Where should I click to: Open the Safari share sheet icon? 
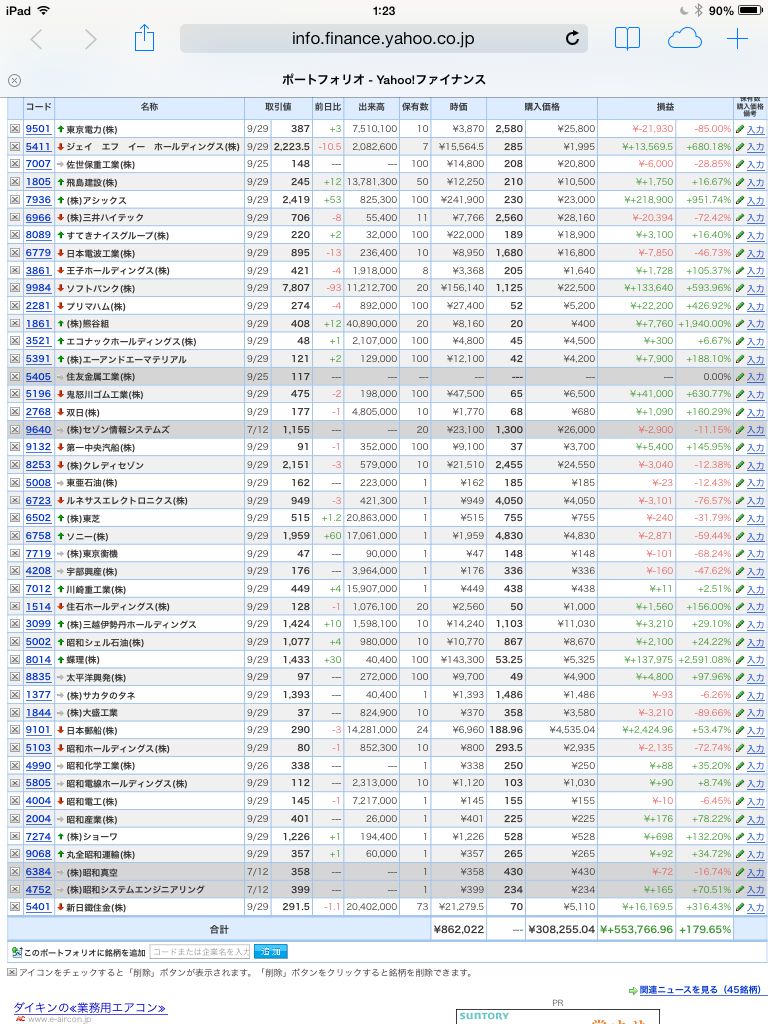[144, 38]
